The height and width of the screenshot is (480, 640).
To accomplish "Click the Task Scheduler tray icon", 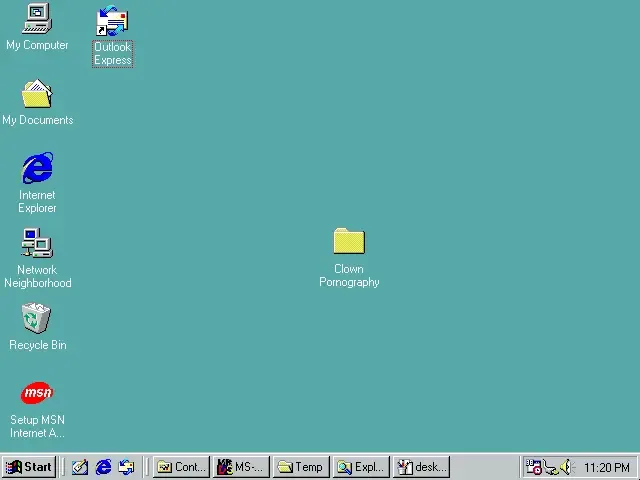I will 533,467.
